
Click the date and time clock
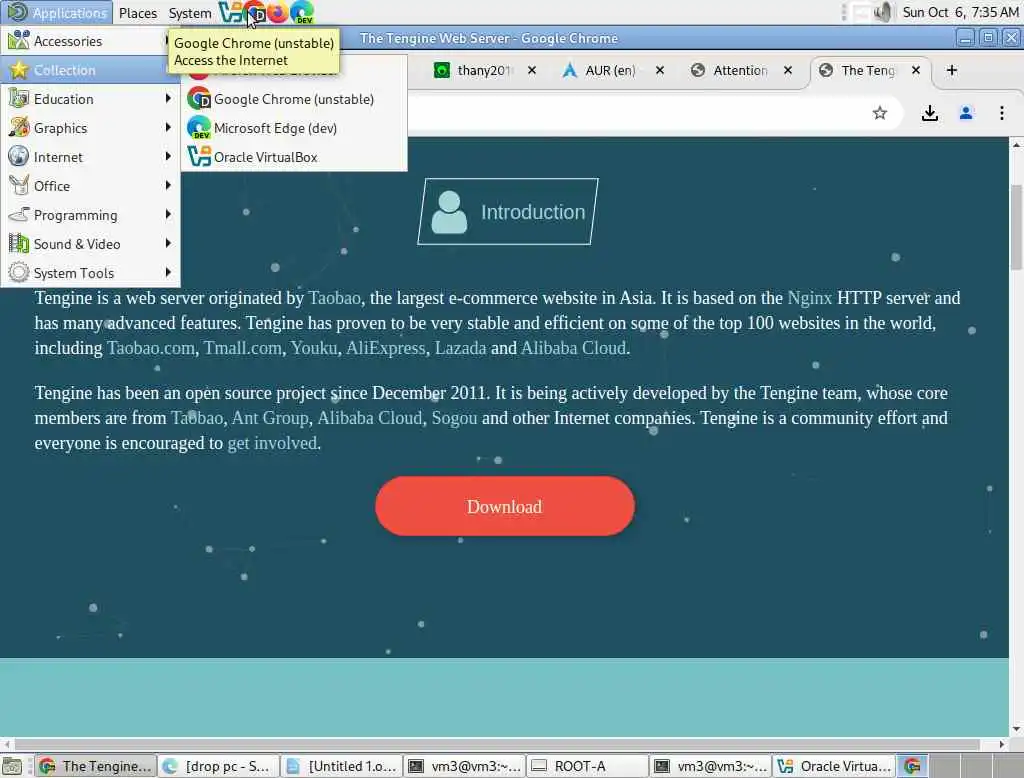[960, 12]
